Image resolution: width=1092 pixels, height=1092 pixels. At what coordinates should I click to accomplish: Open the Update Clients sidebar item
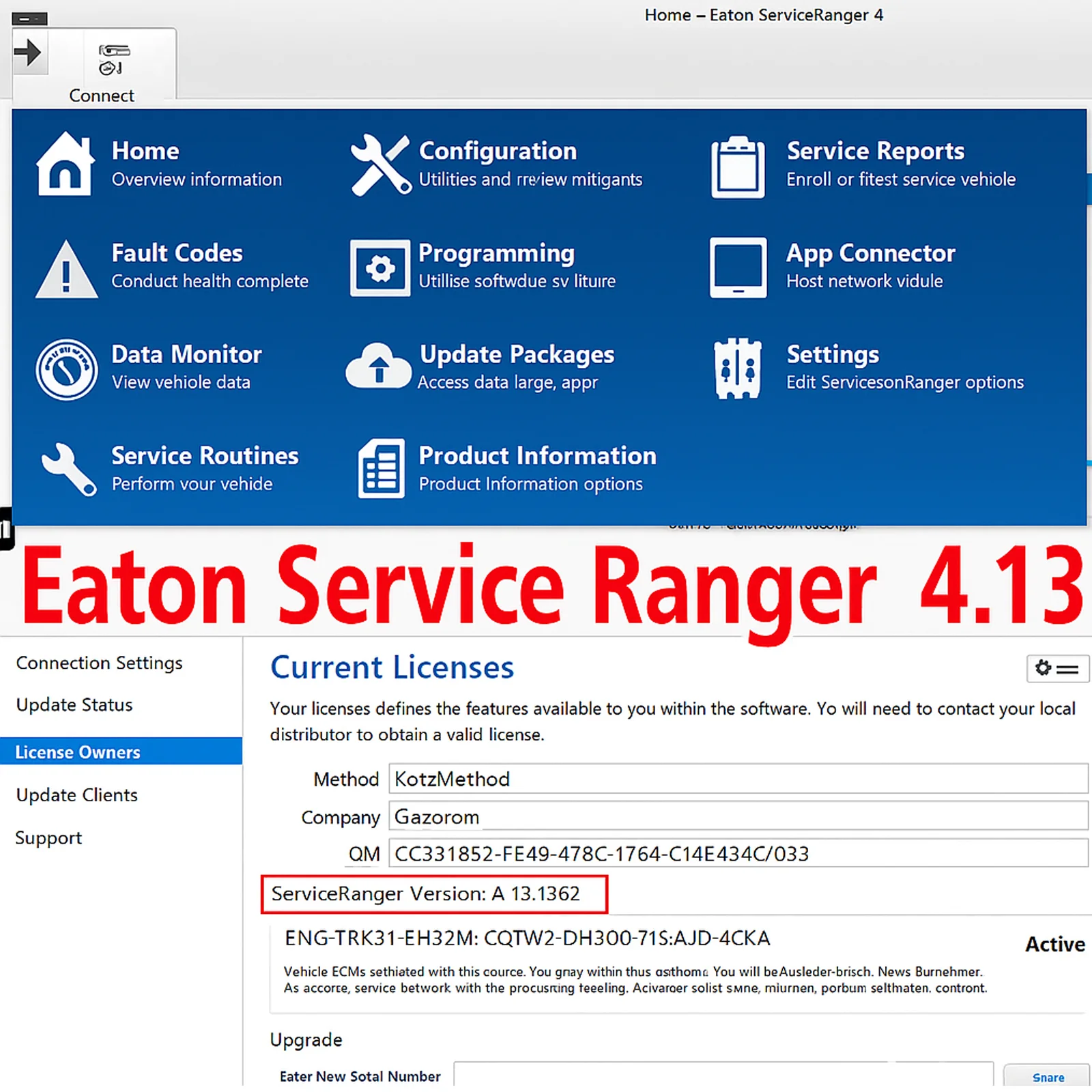pyautogui.click(x=76, y=794)
